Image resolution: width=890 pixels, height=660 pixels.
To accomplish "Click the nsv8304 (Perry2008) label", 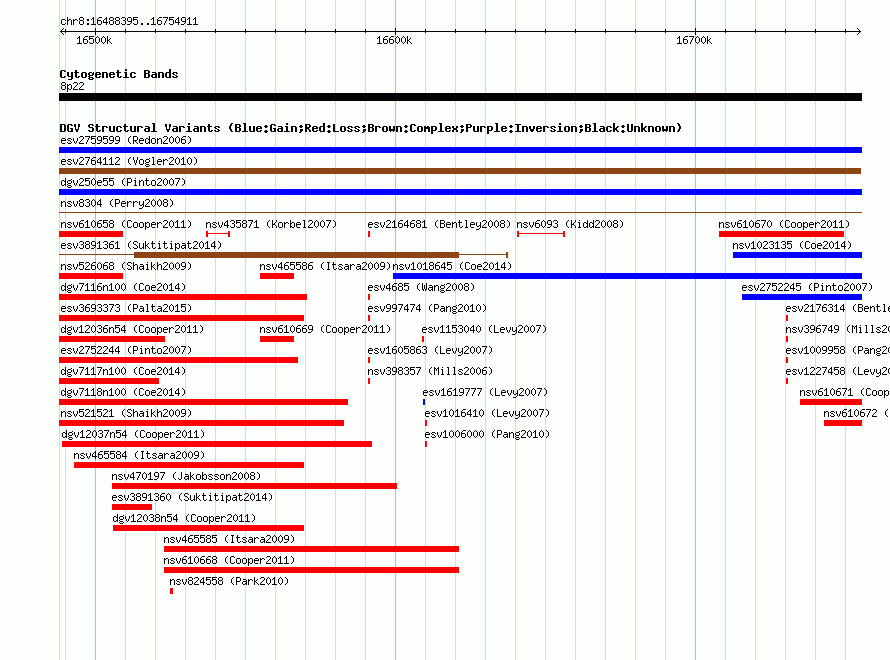I will [x=117, y=203].
